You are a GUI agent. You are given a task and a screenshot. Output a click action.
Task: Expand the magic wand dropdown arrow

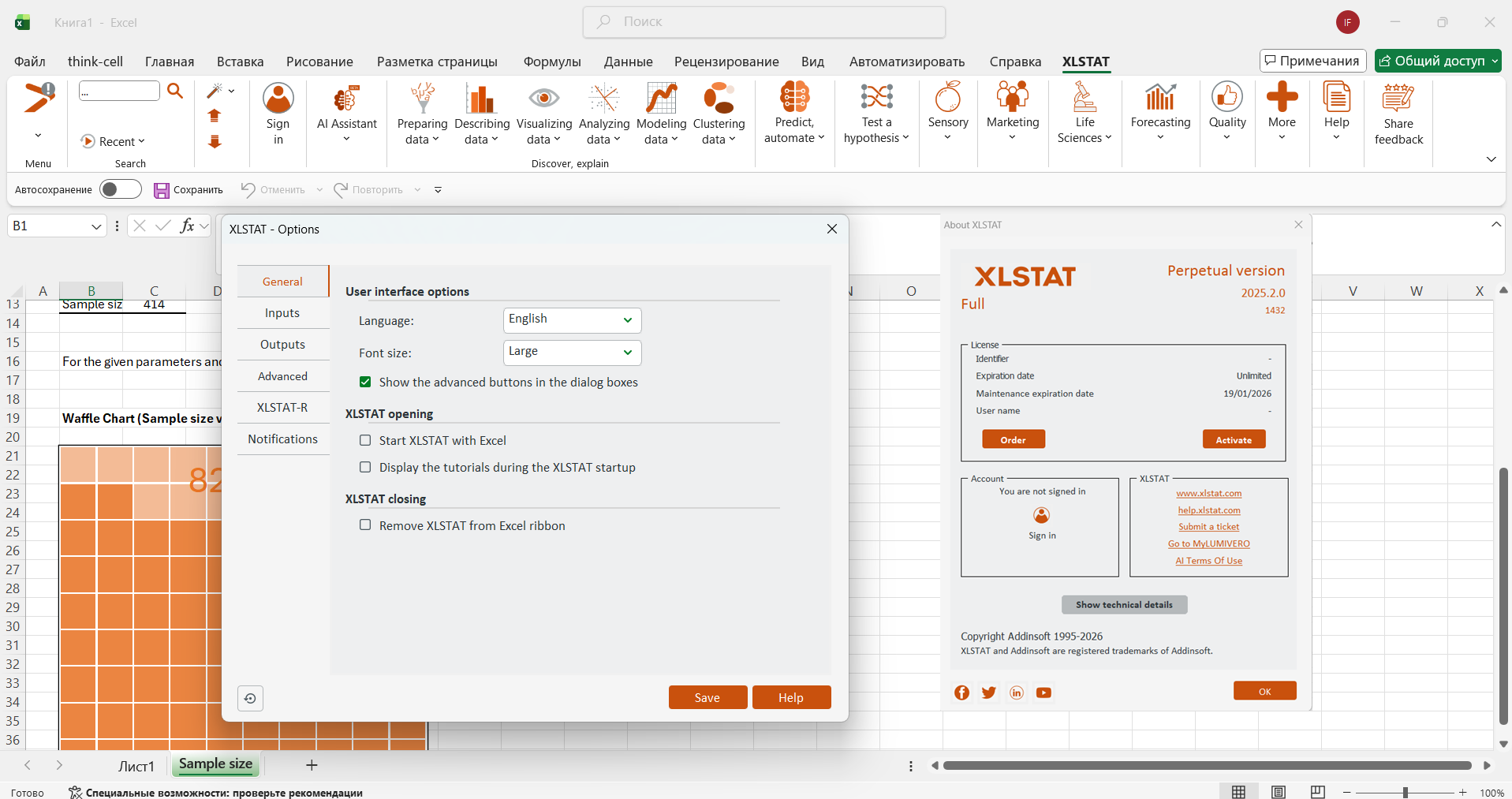pyautogui.click(x=232, y=91)
